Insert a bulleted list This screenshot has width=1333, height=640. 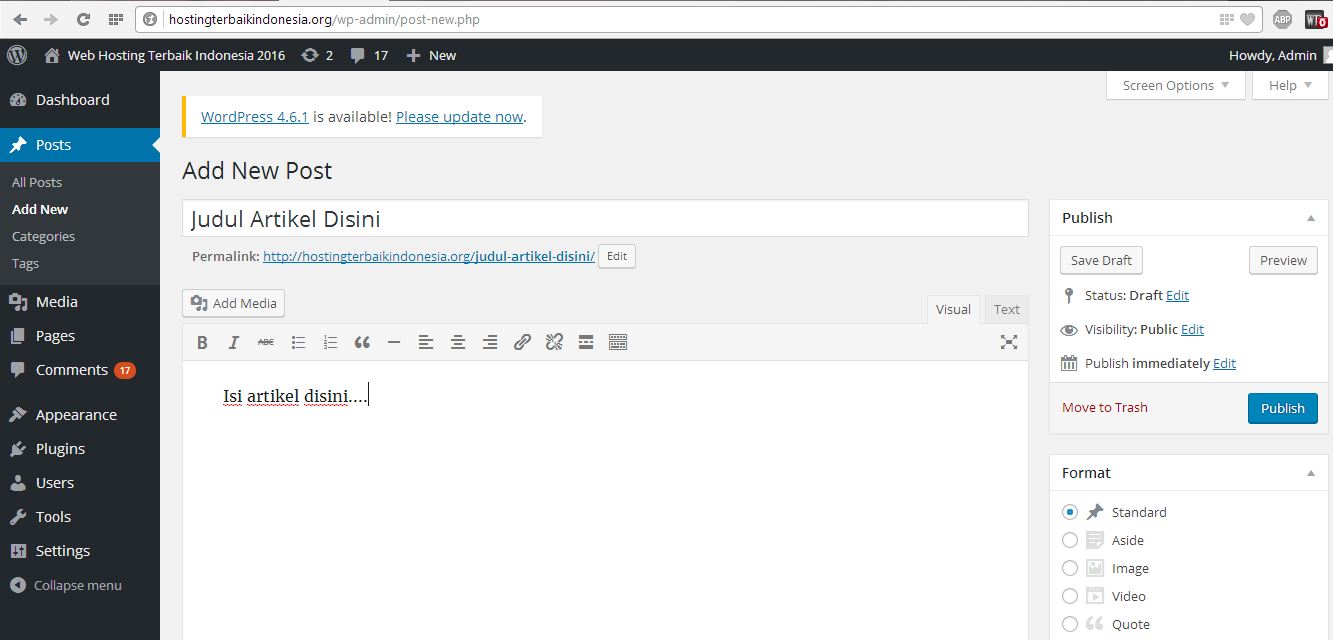pyautogui.click(x=298, y=342)
